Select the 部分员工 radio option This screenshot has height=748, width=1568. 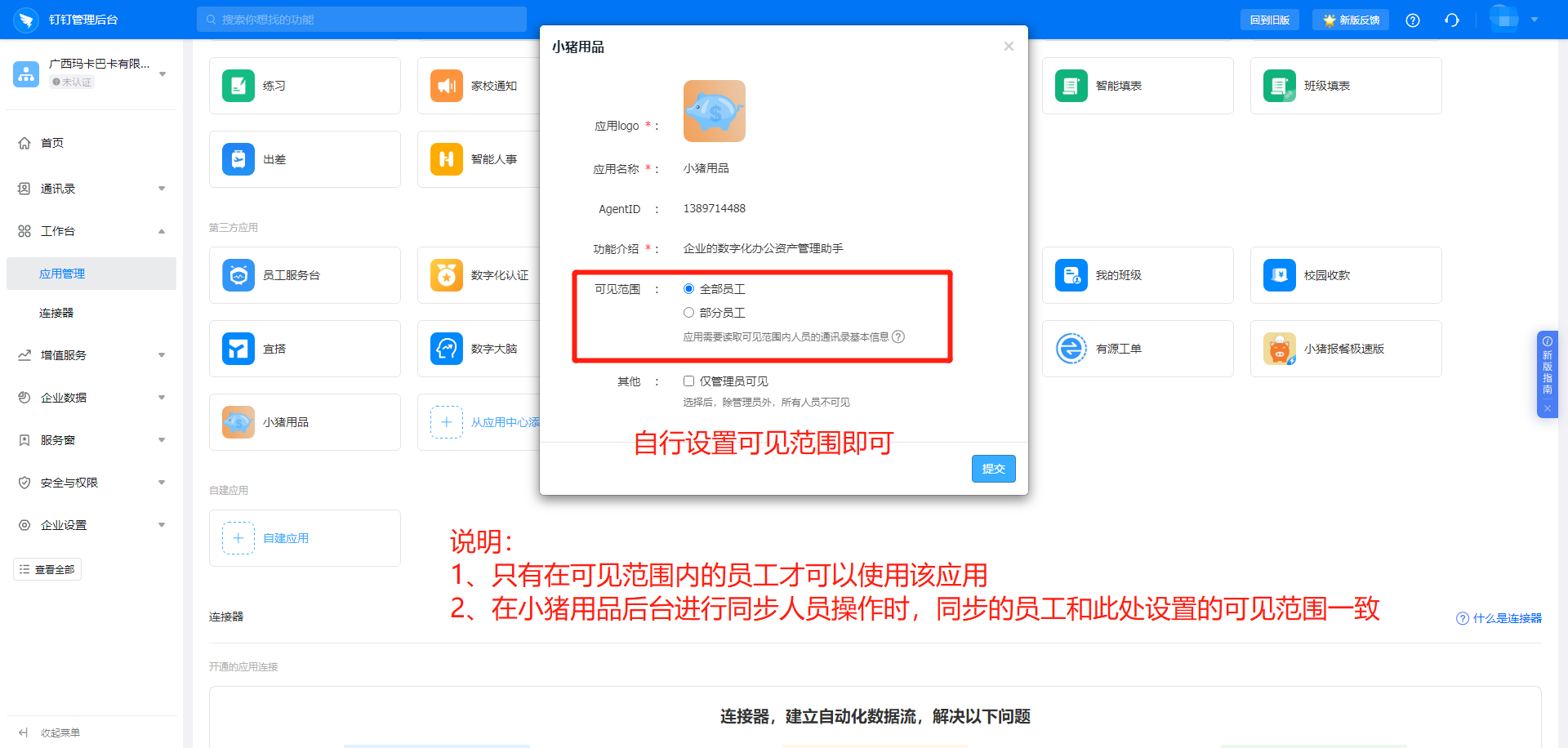pos(688,313)
